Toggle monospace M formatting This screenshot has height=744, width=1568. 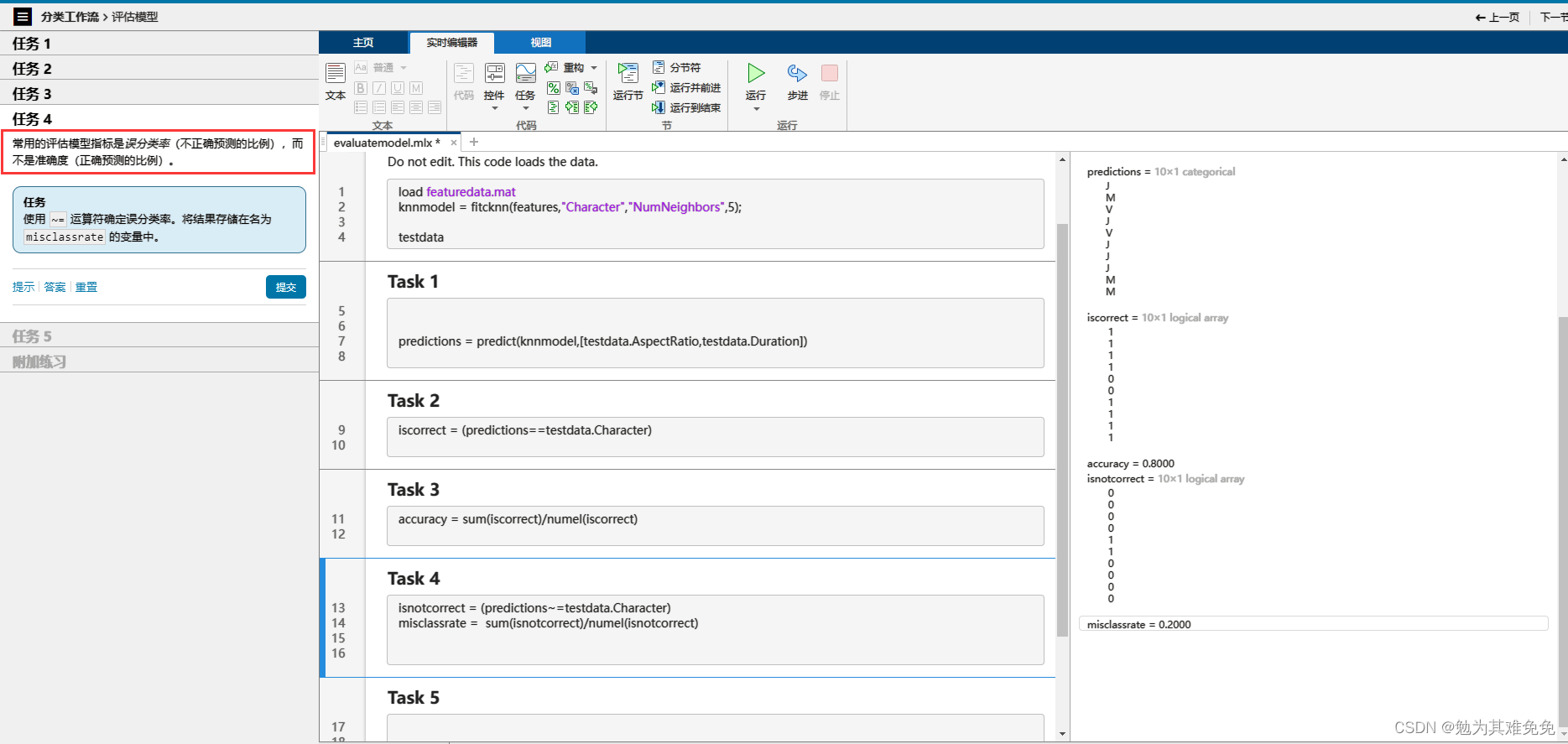(416, 87)
